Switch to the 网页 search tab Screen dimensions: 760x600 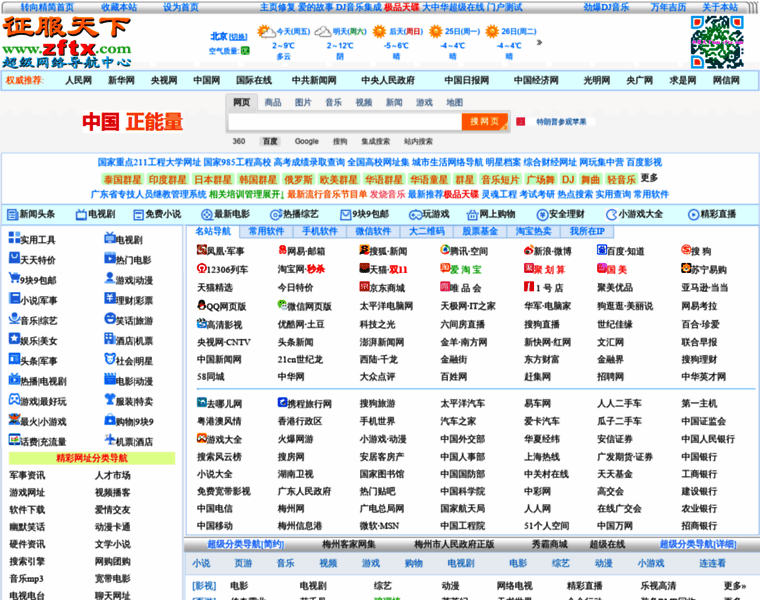coord(241,102)
